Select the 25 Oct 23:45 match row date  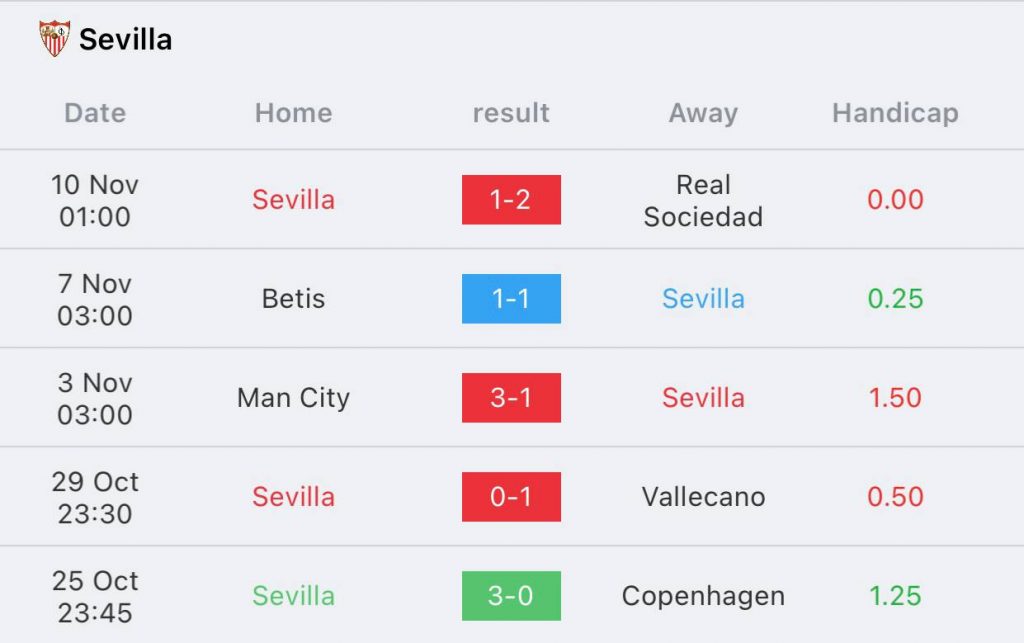(x=95, y=596)
